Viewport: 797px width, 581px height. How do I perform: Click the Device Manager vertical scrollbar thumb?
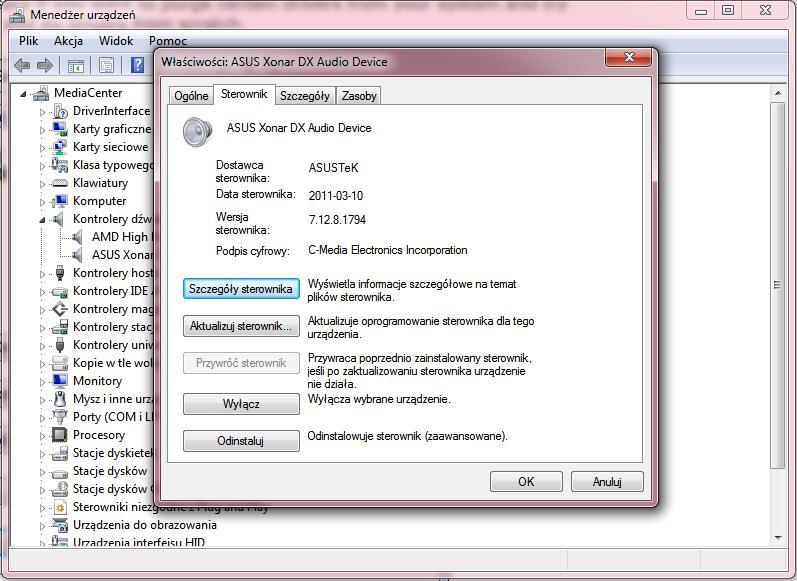778,285
